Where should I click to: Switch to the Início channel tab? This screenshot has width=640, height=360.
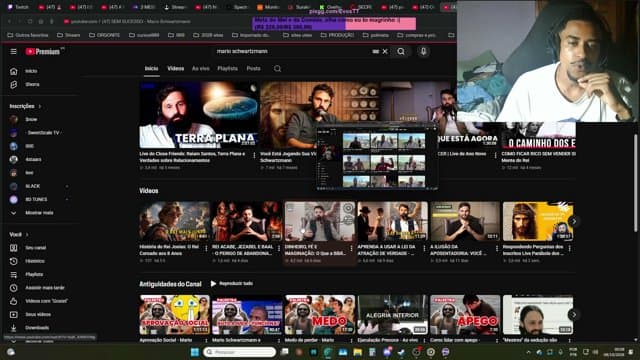tap(151, 69)
